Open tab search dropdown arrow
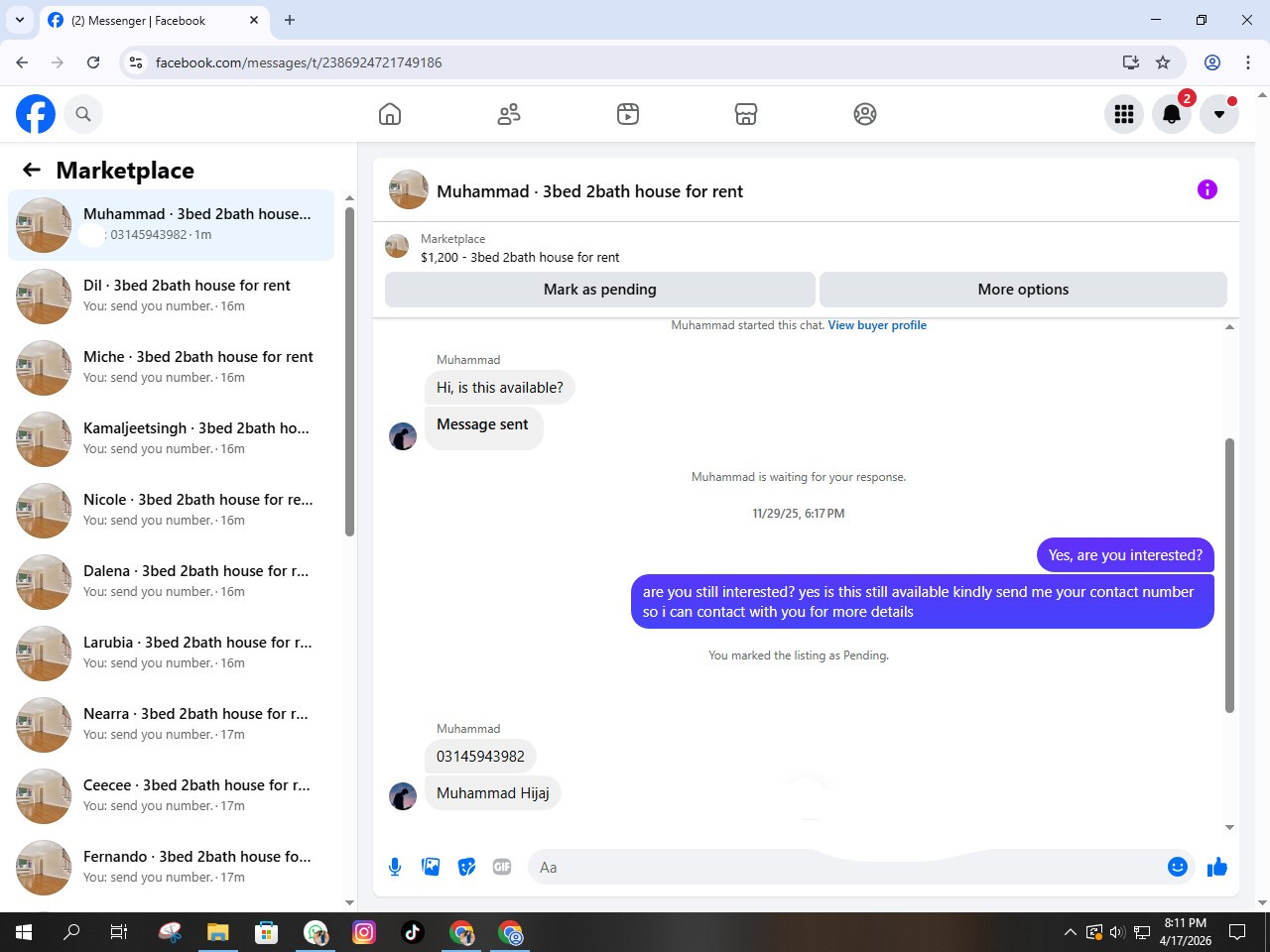This screenshot has width=1270, height=952. point(19,20)
